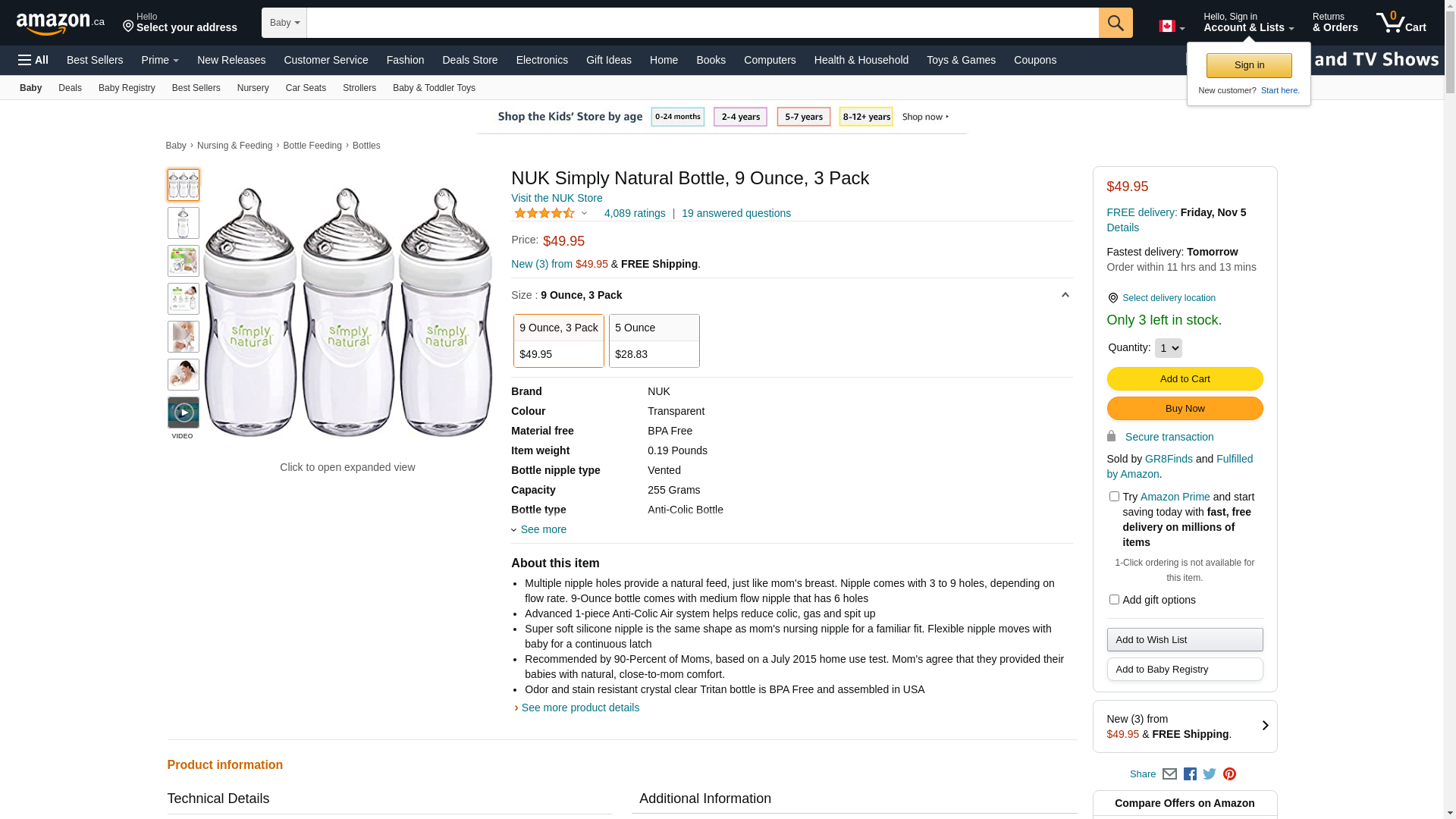The image size is (1456, 819).
Task: Click the Amazon.ca logo
Action: click(60, 24)
